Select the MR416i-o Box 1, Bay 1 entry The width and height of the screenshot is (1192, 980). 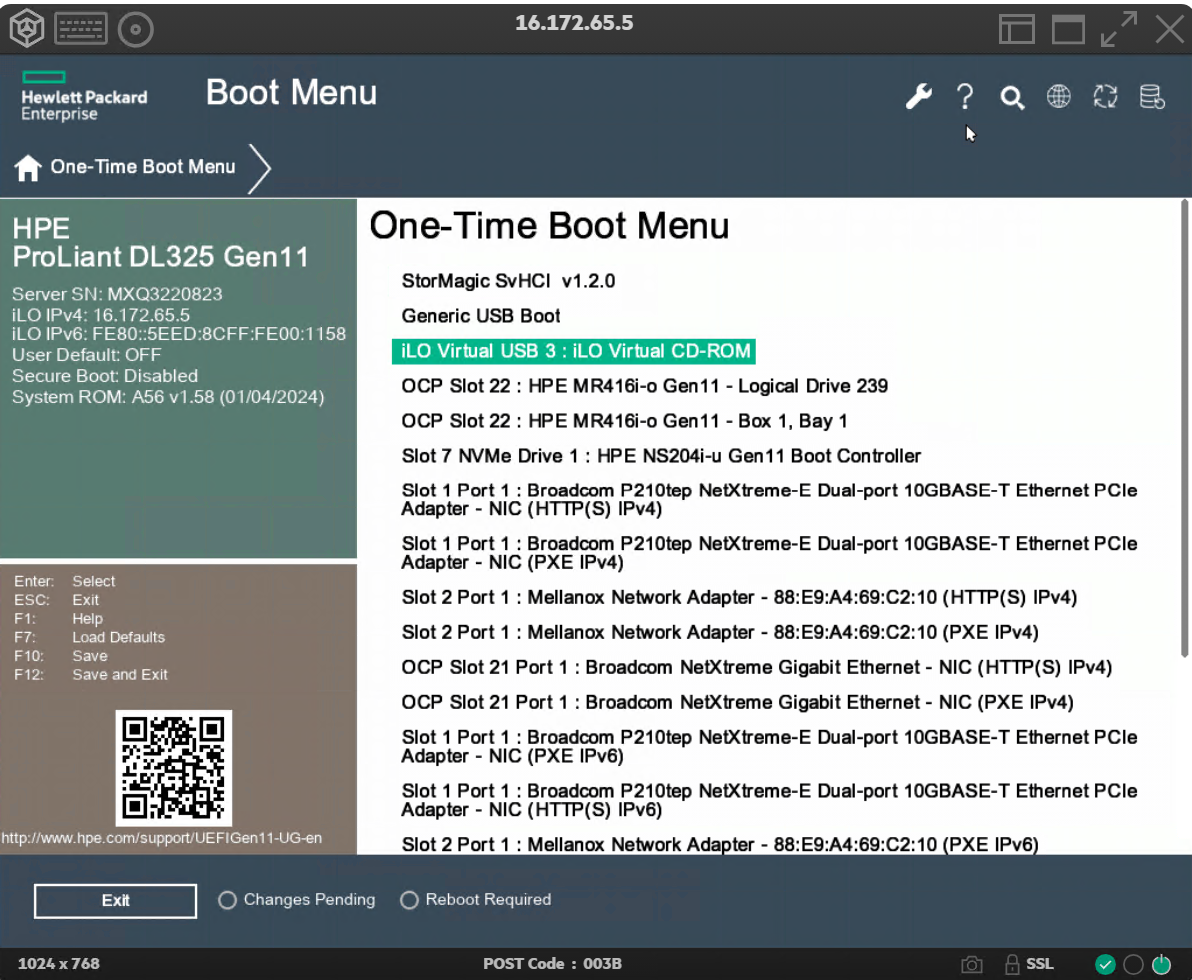point(624,421)
